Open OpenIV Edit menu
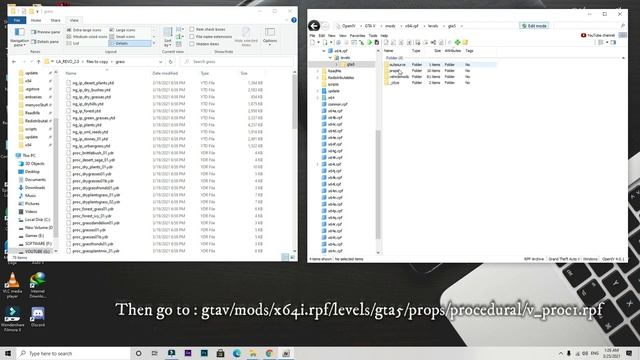640x360 pixels. coord(322,36)
